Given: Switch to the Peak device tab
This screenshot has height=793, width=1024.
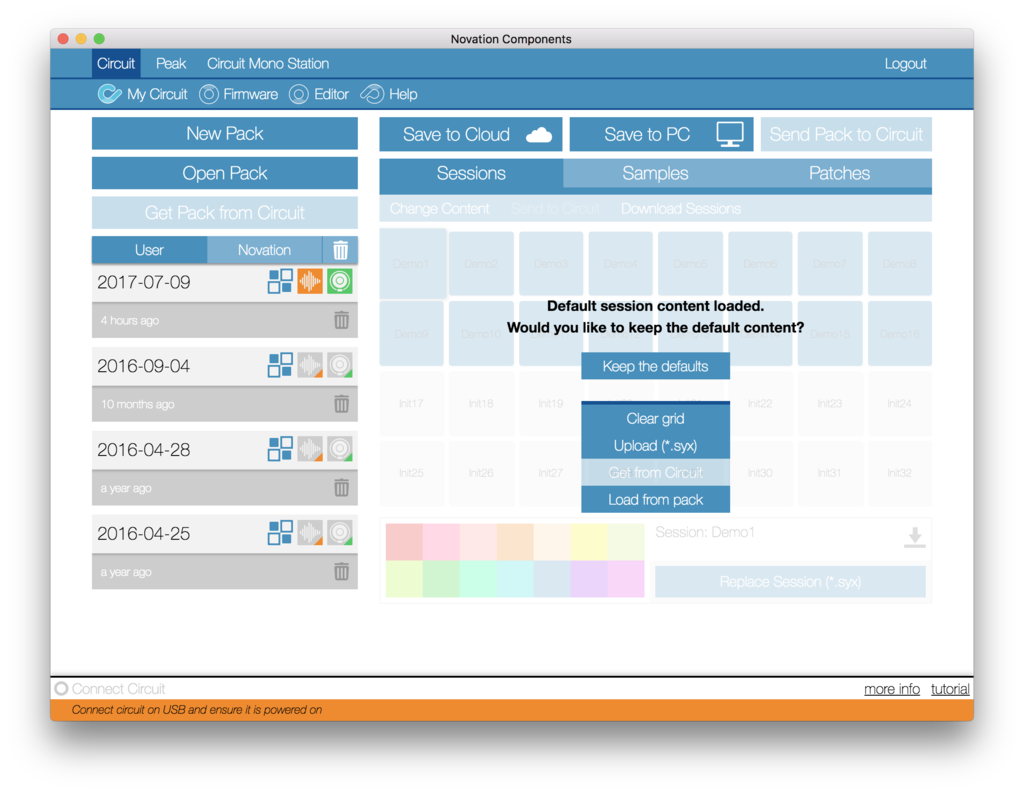Looking at the screenshot, I should coord(171,63).
